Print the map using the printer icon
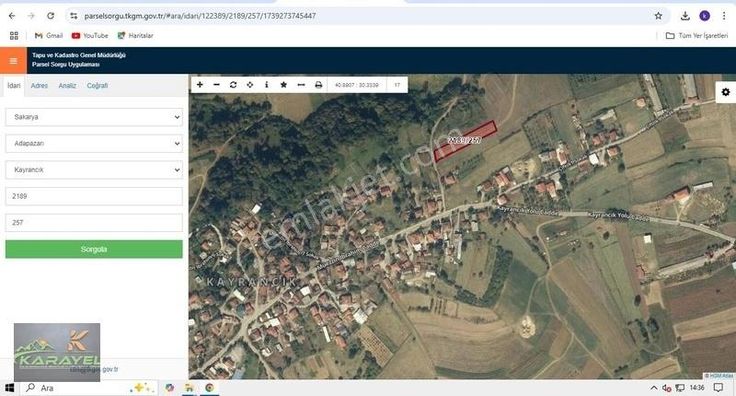The height and width of the screenshot is (396, 736). coord(318,85)
